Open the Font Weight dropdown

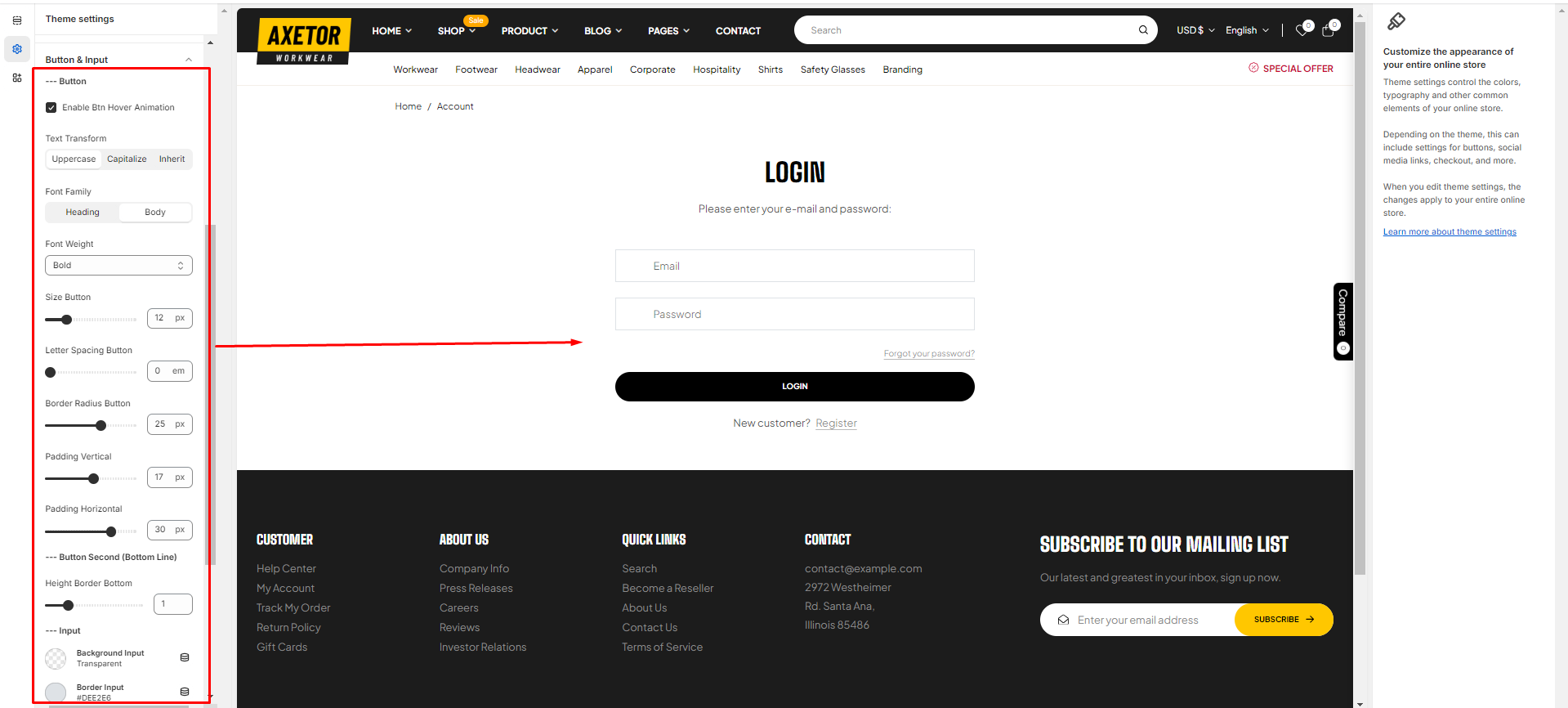tap(118, 266)
